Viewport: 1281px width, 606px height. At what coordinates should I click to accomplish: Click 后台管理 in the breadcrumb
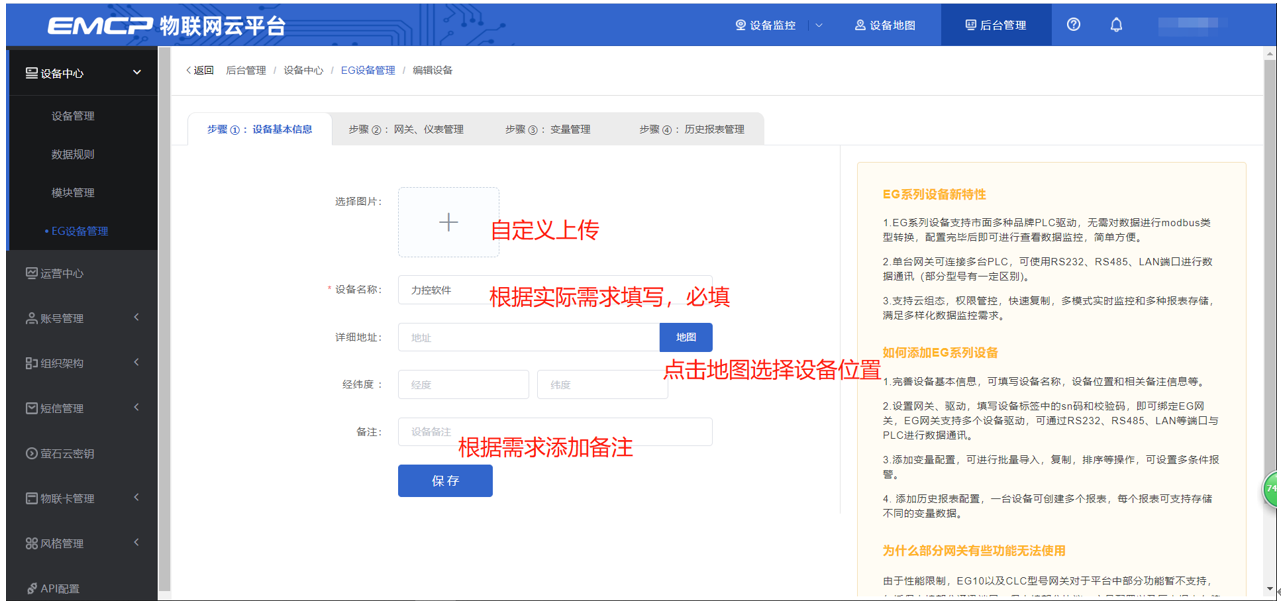tap(246, 70)
